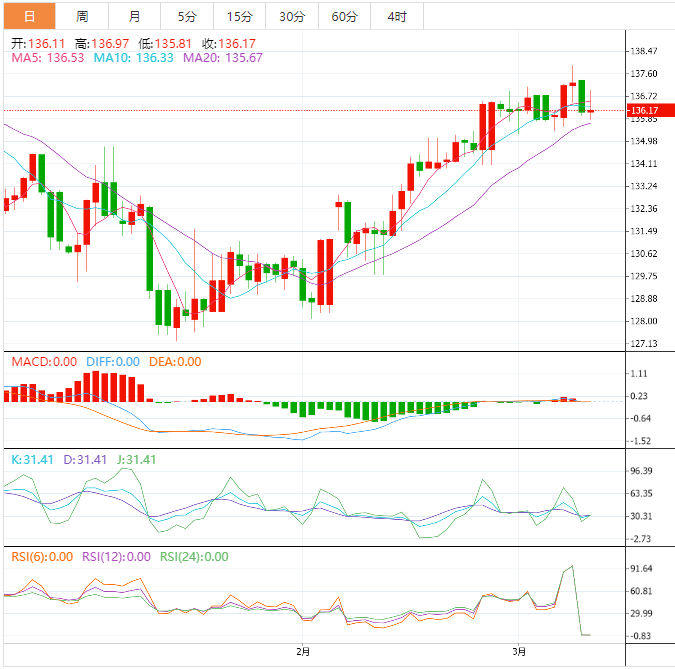675x669 pixels.
Task: Open the 15分 timeframe tab
Action: coord(240,16)
